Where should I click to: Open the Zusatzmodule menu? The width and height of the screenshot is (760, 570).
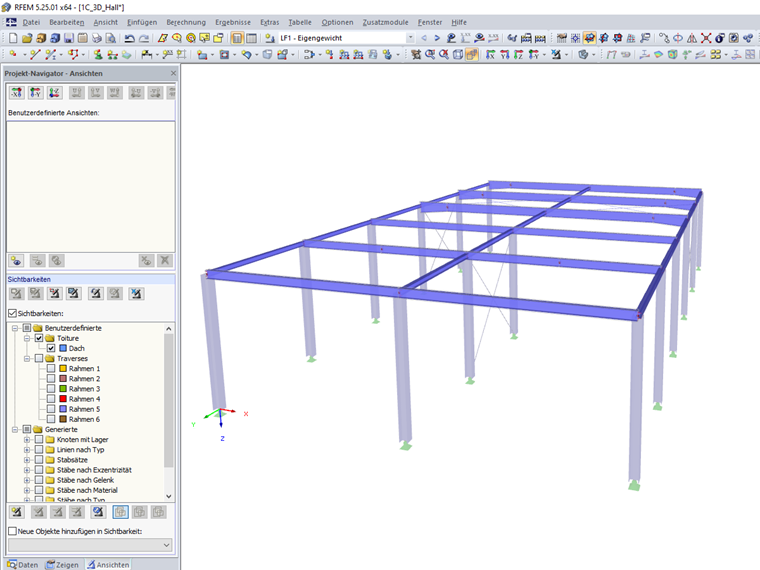point(385,22)
